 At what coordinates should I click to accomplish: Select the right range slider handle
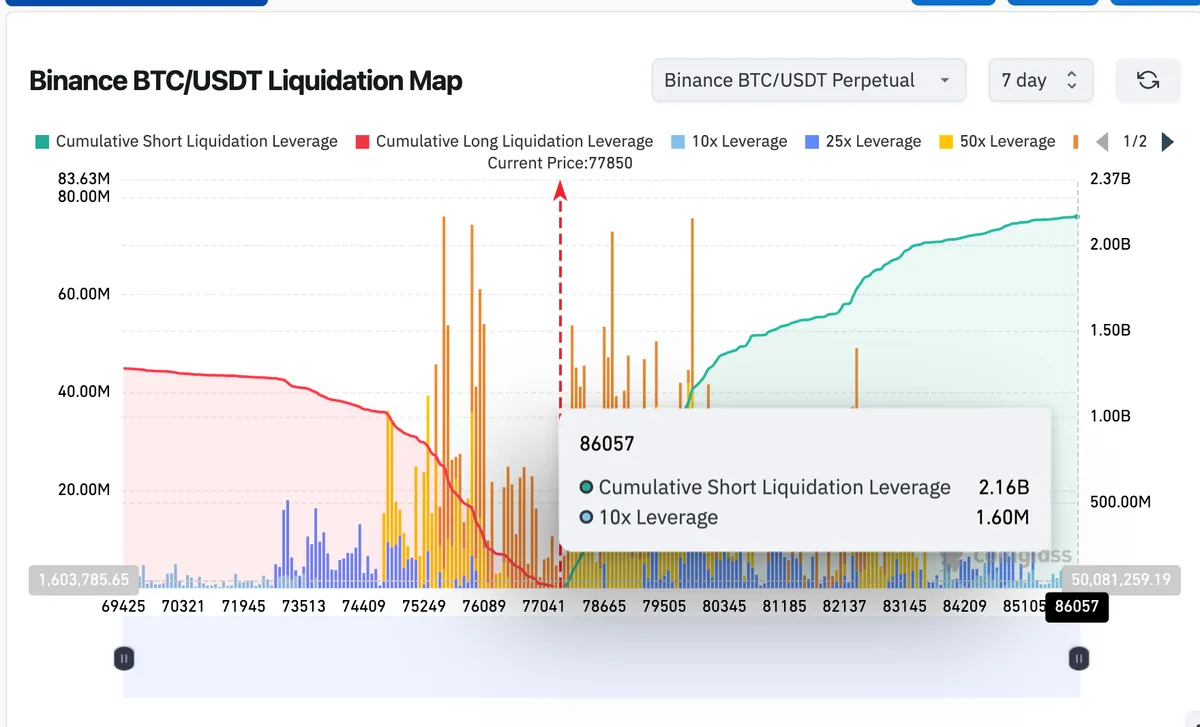[1079, 658]
